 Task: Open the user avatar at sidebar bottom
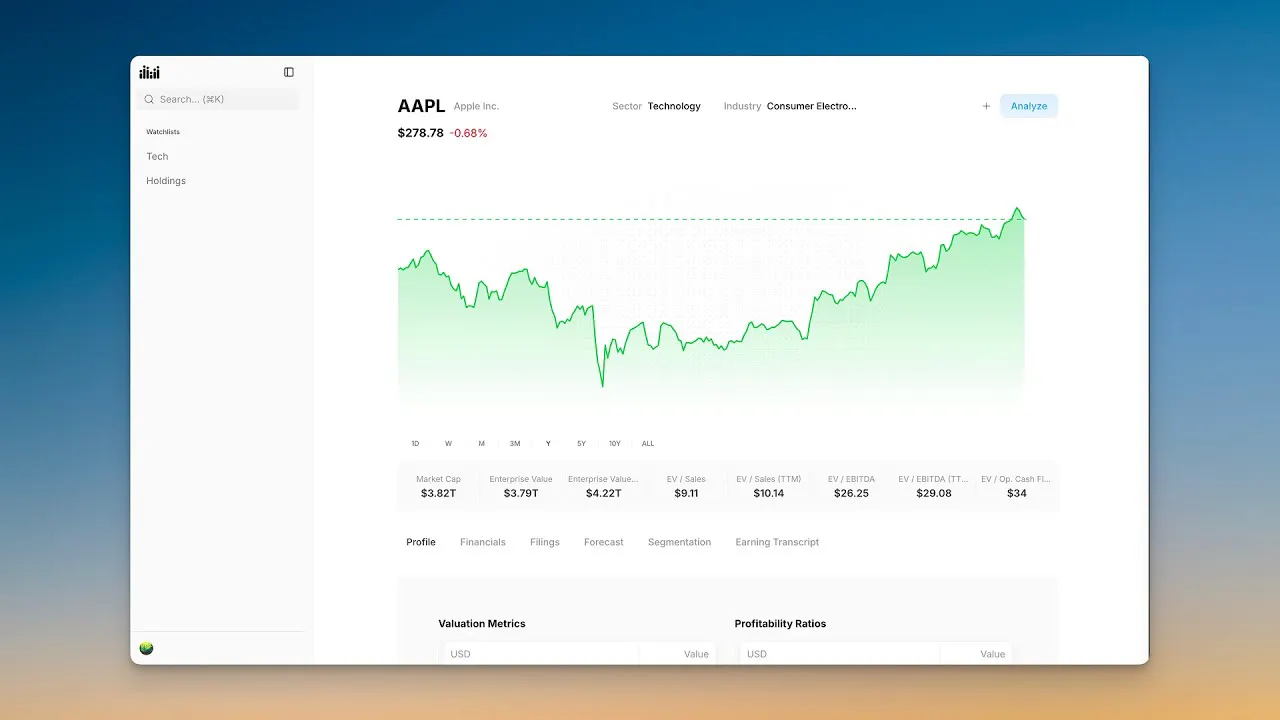pos(147,648)
